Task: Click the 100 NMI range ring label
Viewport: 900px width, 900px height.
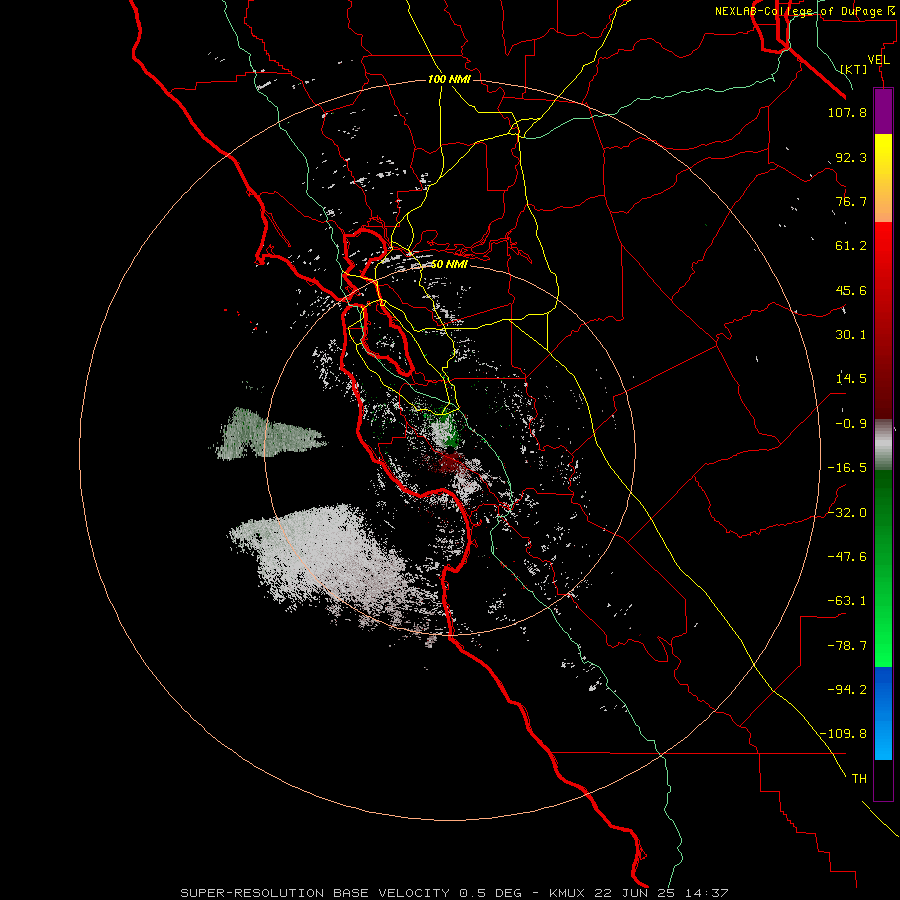Action: (449, 79)
